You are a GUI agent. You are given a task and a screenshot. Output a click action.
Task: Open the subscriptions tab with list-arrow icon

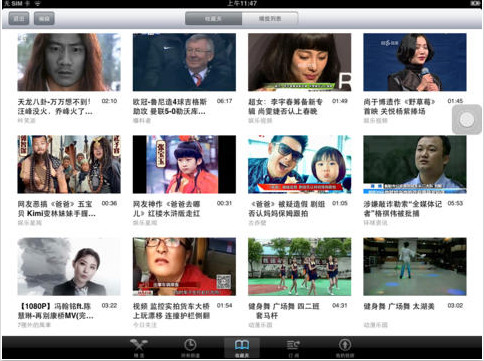(x=293, y=348)
